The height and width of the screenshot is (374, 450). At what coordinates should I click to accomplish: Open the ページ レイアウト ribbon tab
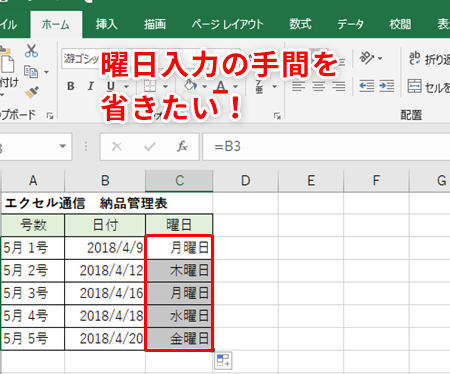[228, 24]
